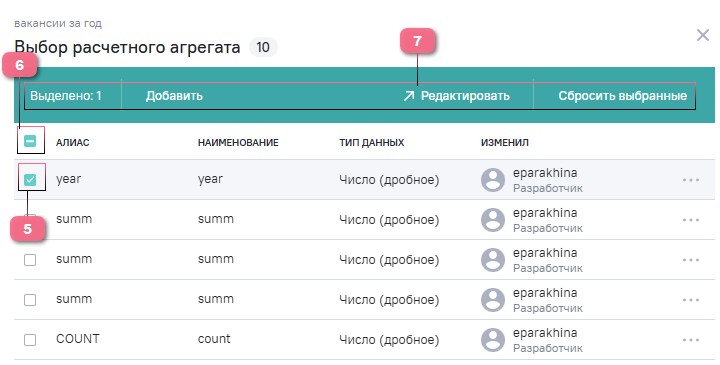Click the count badge showing 10
The width and height of the screenshot is (720, 365).
[x=263, y=47]
